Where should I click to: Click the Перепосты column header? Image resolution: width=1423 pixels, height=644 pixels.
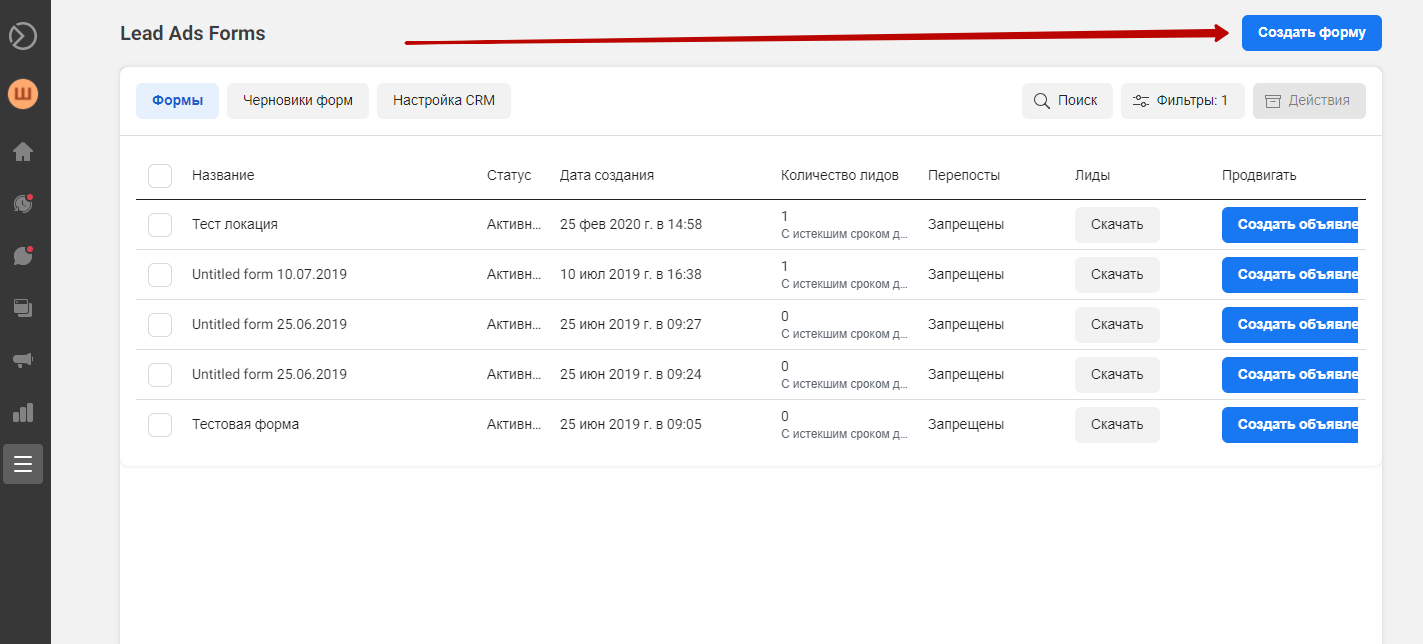(x=964, y=175)
